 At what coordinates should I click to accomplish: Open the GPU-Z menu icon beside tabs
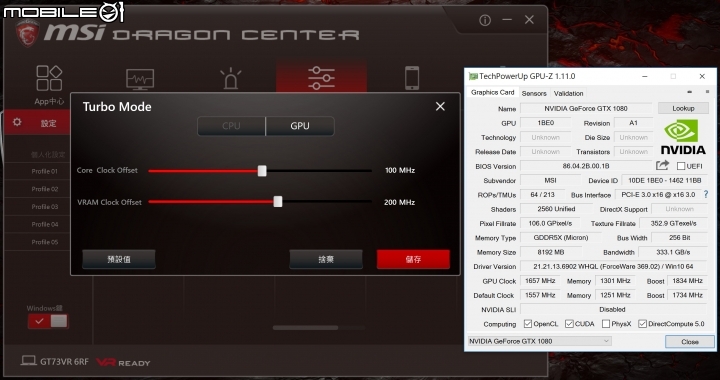point(707,92)
